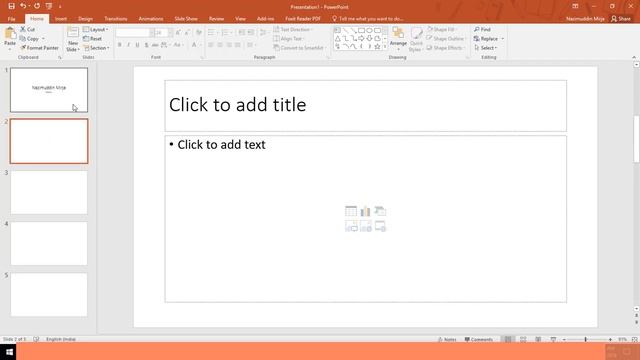The height and width of the screenshot is (360, 640).
Task: Click the Share button
Action: point(621,19)
